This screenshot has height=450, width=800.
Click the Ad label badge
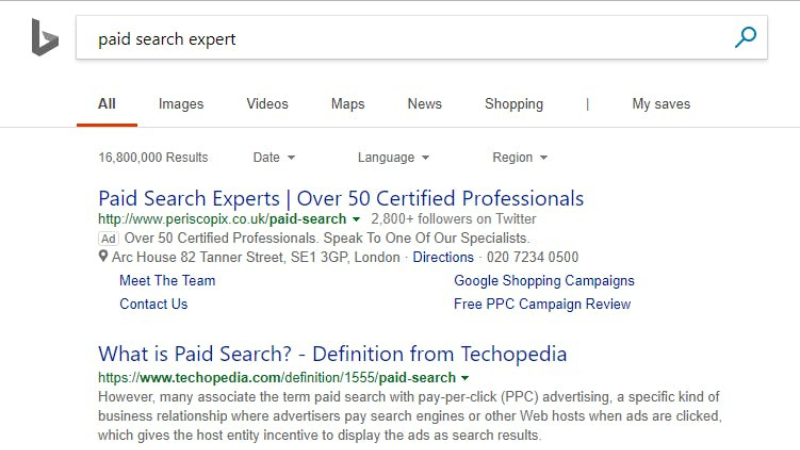[x=108, y=238]
